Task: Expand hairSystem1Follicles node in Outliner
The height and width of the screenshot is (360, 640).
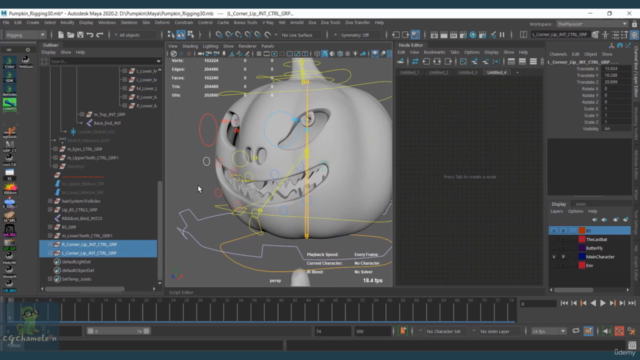Action: (50, 201)
